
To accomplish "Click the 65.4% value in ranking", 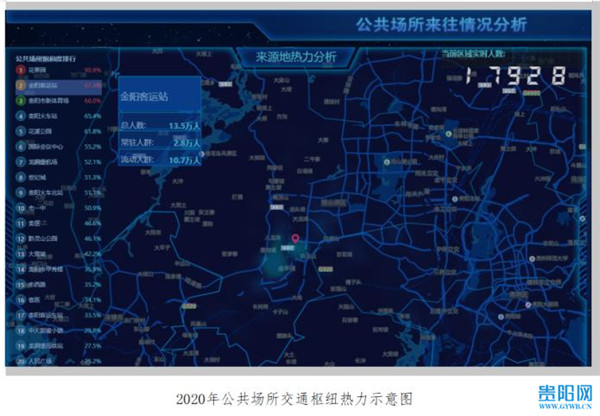I will (93, 116).
